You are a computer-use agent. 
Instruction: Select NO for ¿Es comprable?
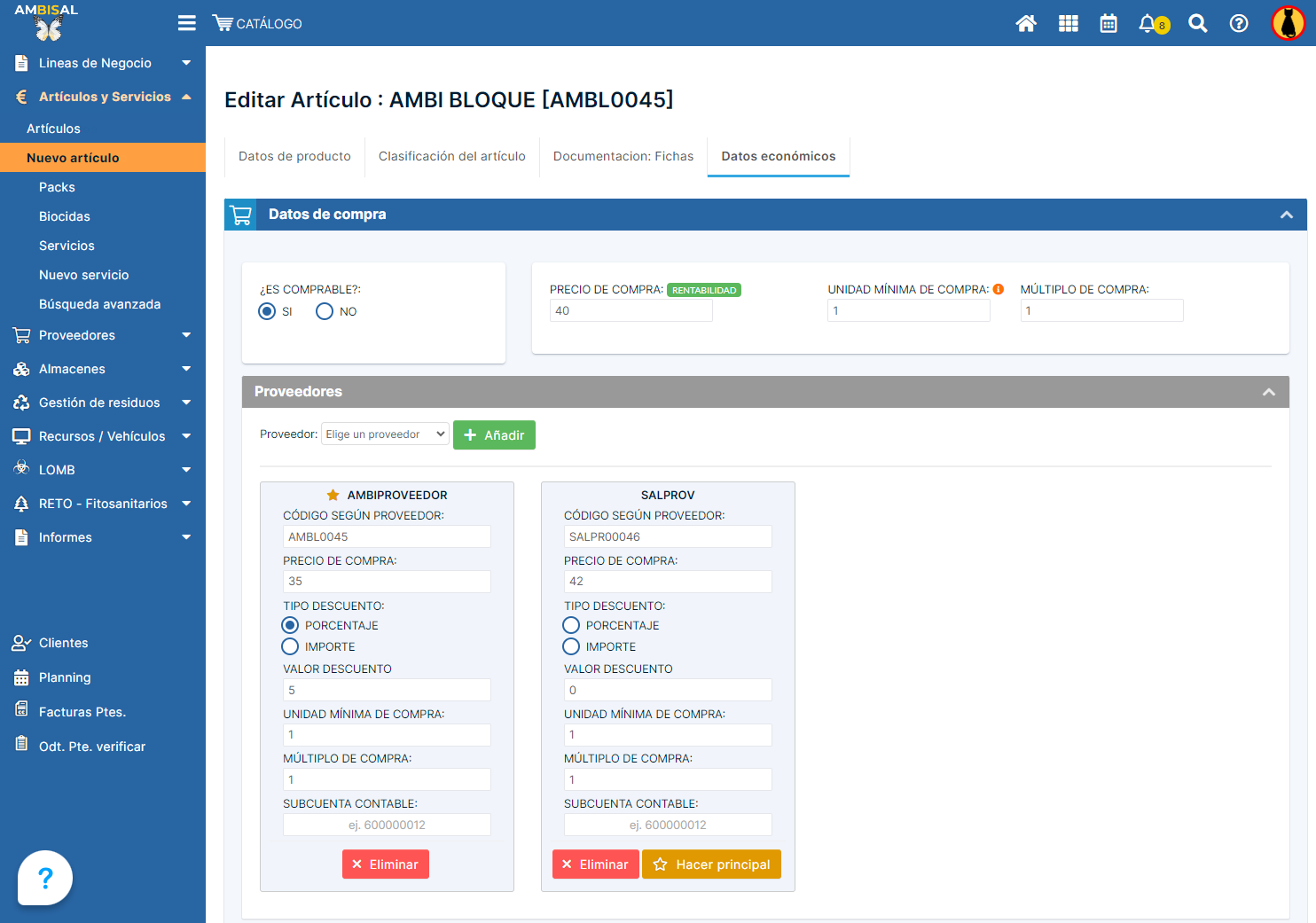325,311
